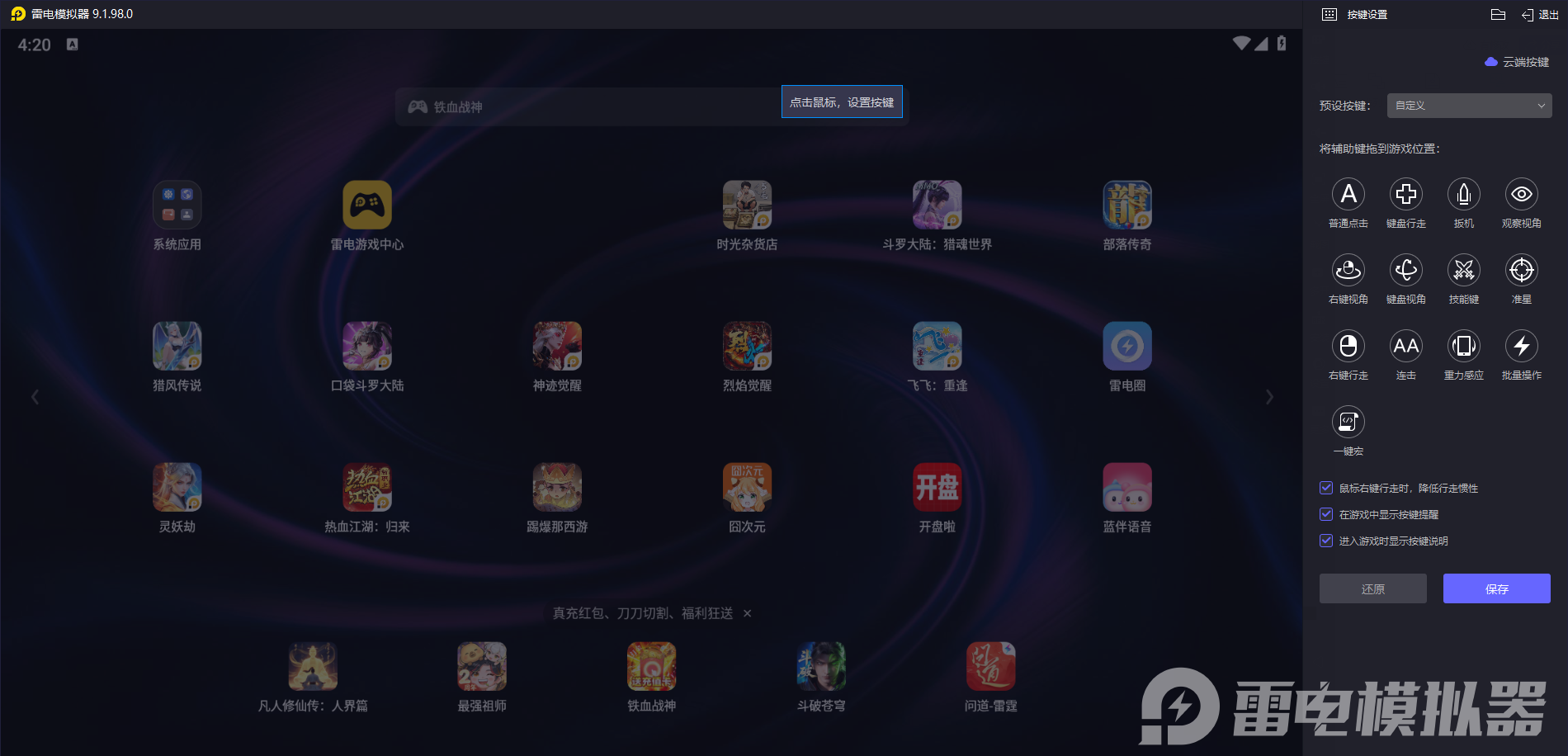The height and width of the screenshot is (756, 1568).
Task: Open recommended game 斗破苍穹
Action: click(821, 666)
